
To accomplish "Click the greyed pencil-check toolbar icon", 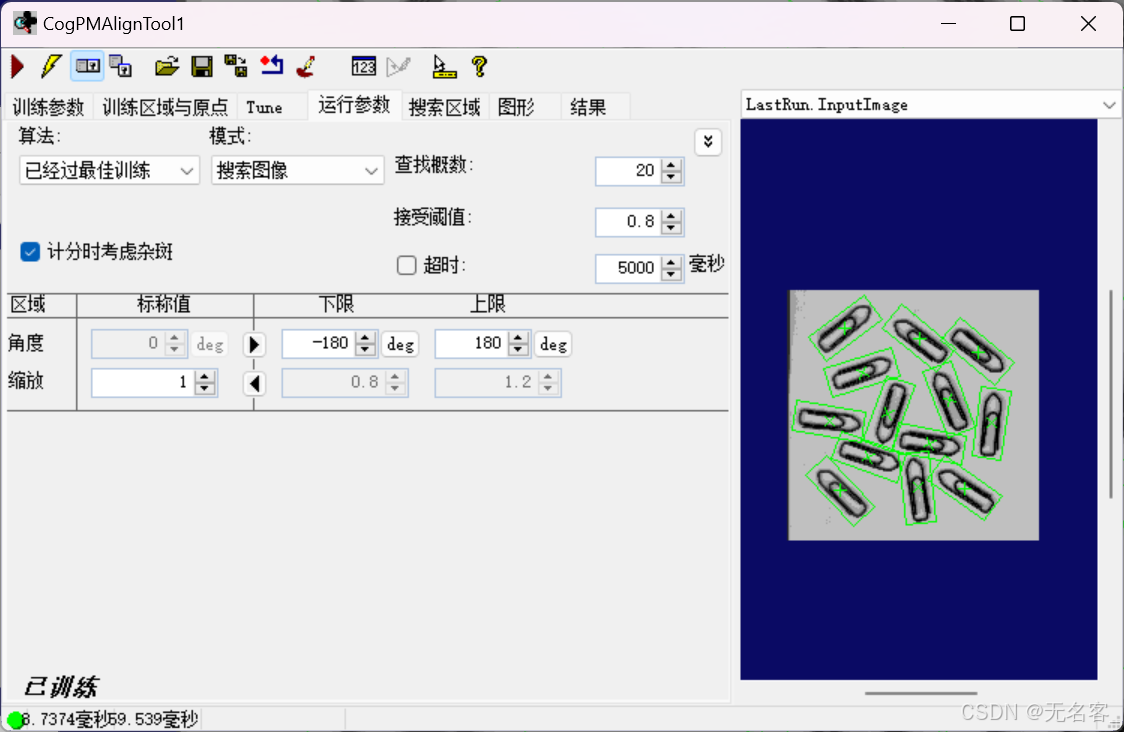I will click(x=399, y=67).
